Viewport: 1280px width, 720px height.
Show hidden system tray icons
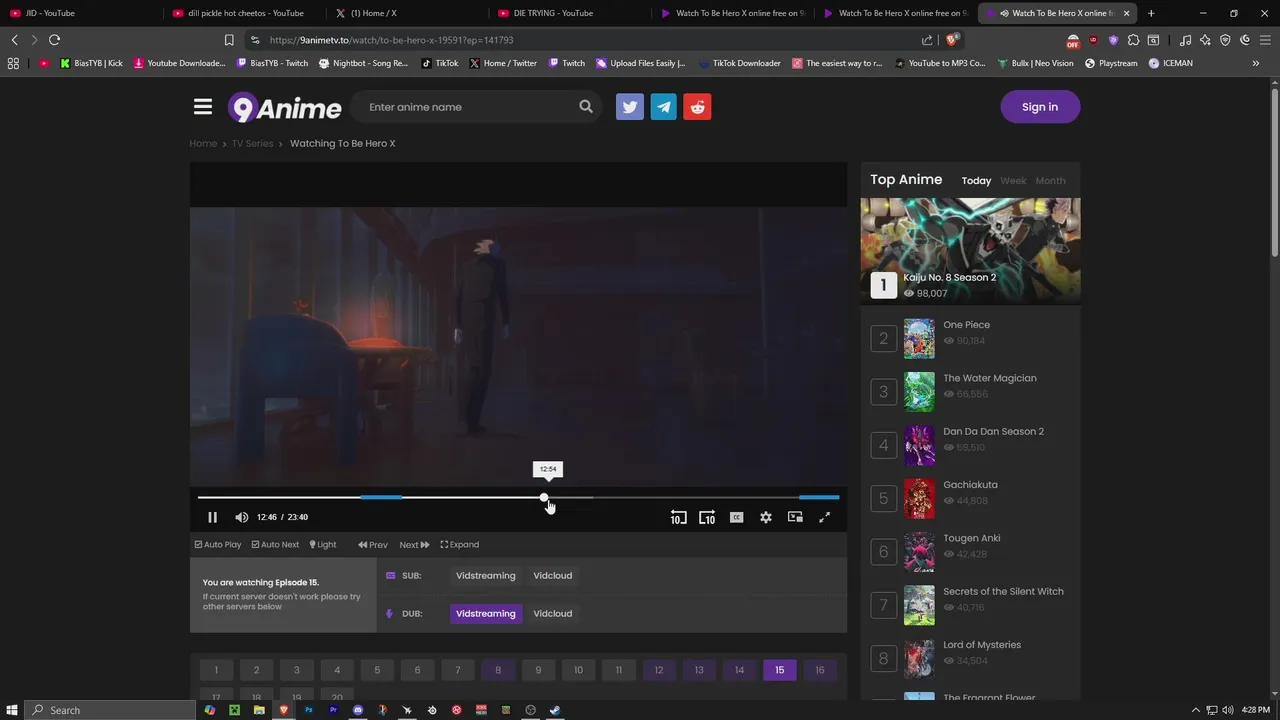point(1195,710)
